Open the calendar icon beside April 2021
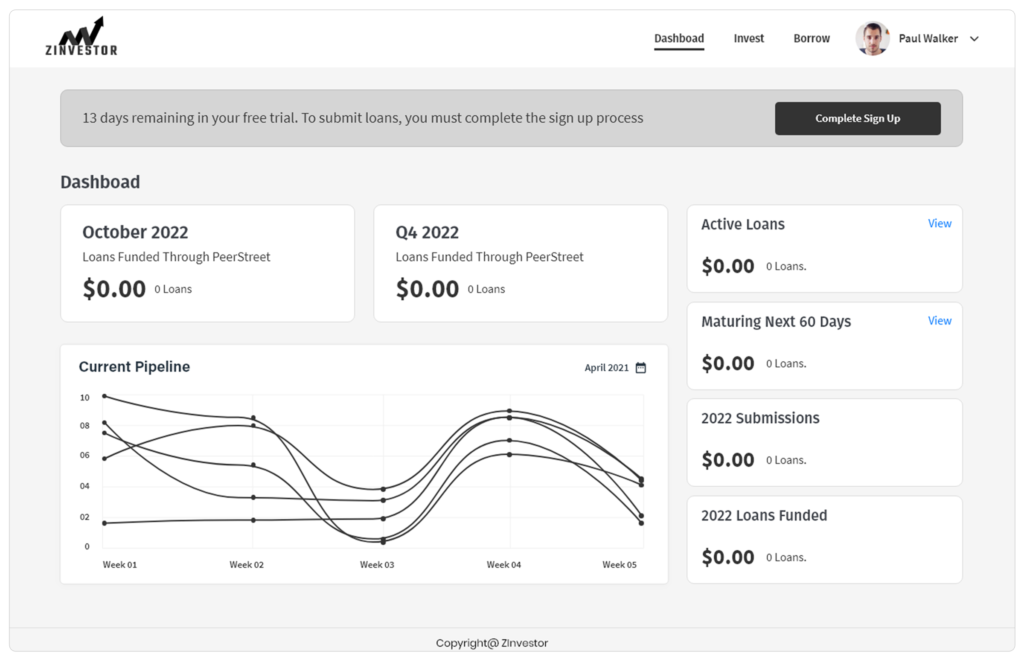Image resolution: width=1024 pixels, height=662 pixels. (x=641, y=368)
